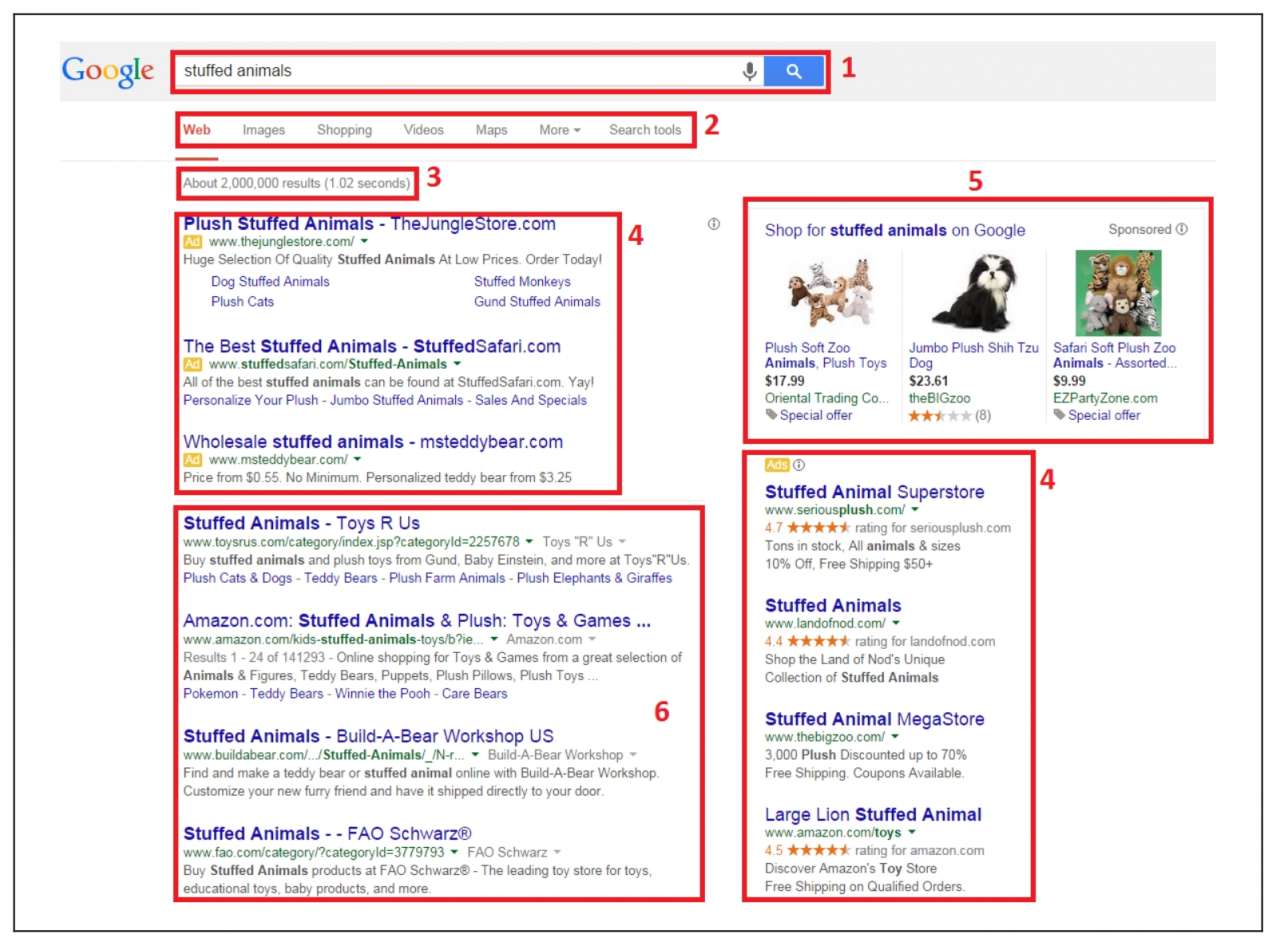Click the Google logo
The image size is (1280, 942).
tap(108, 72)
